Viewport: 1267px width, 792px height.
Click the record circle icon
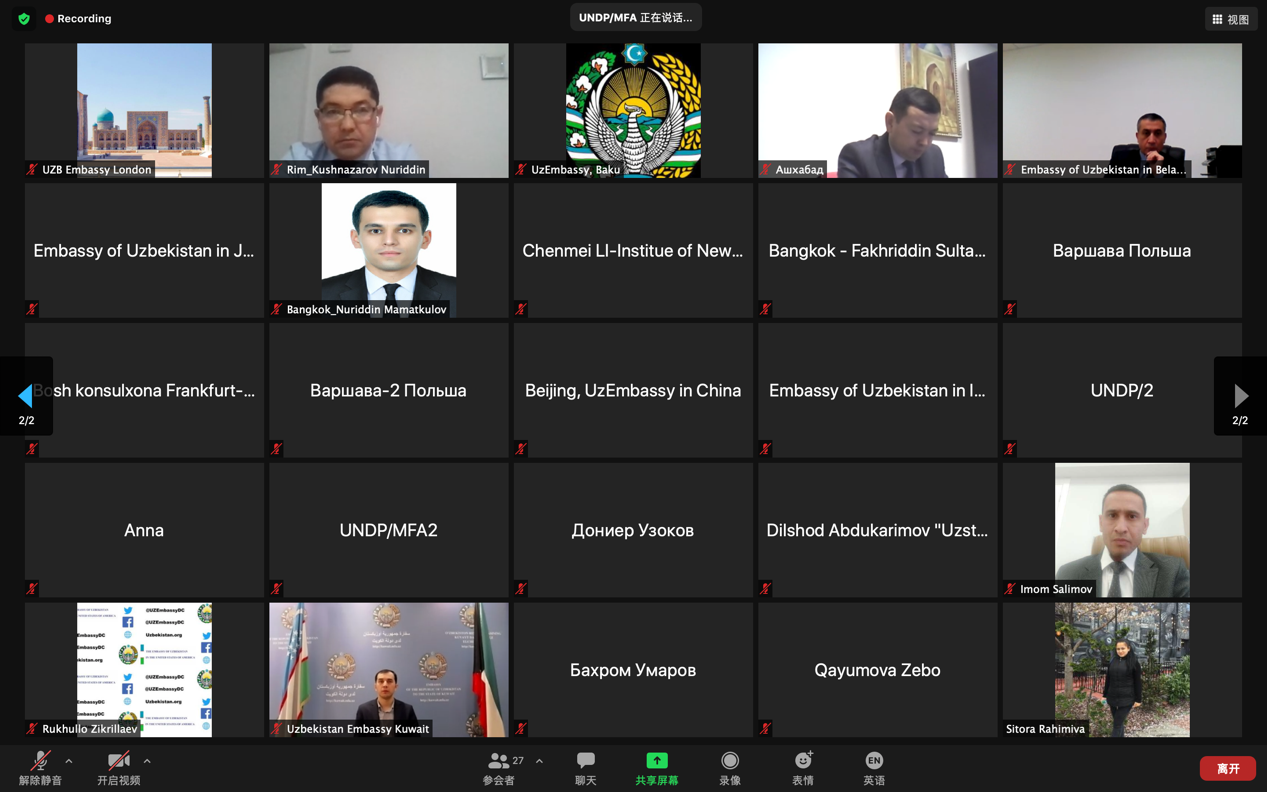730,761
